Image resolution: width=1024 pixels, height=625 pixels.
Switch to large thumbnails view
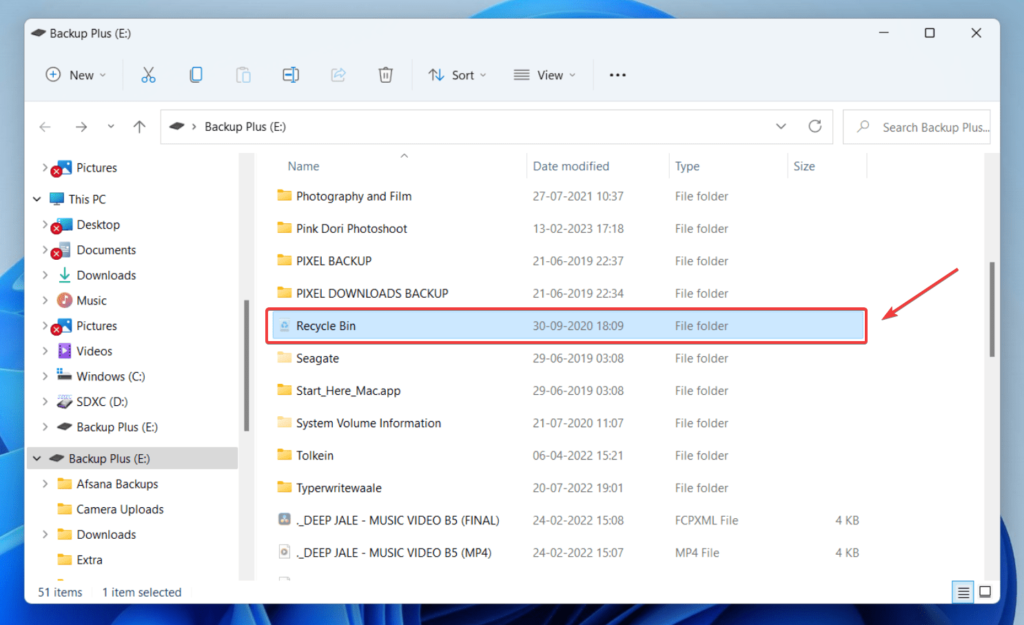coord(986,592)
